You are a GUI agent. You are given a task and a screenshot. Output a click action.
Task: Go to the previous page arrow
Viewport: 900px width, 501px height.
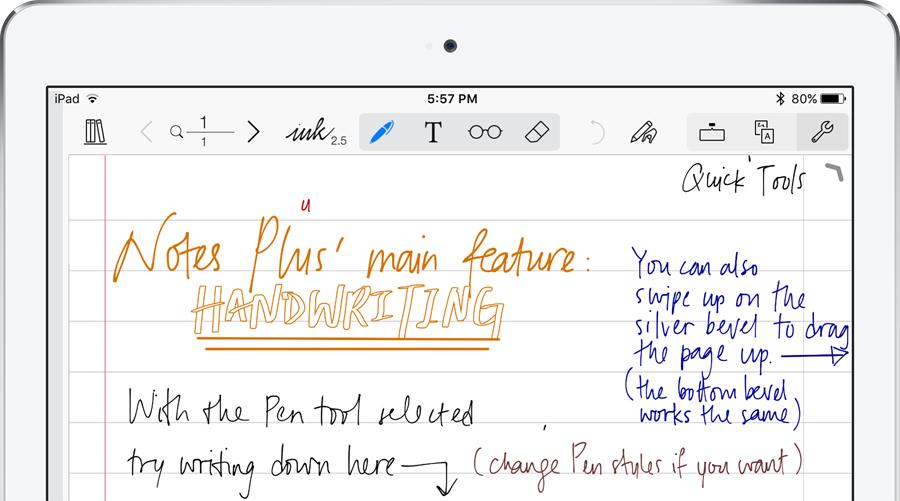(x=147, y=132)
